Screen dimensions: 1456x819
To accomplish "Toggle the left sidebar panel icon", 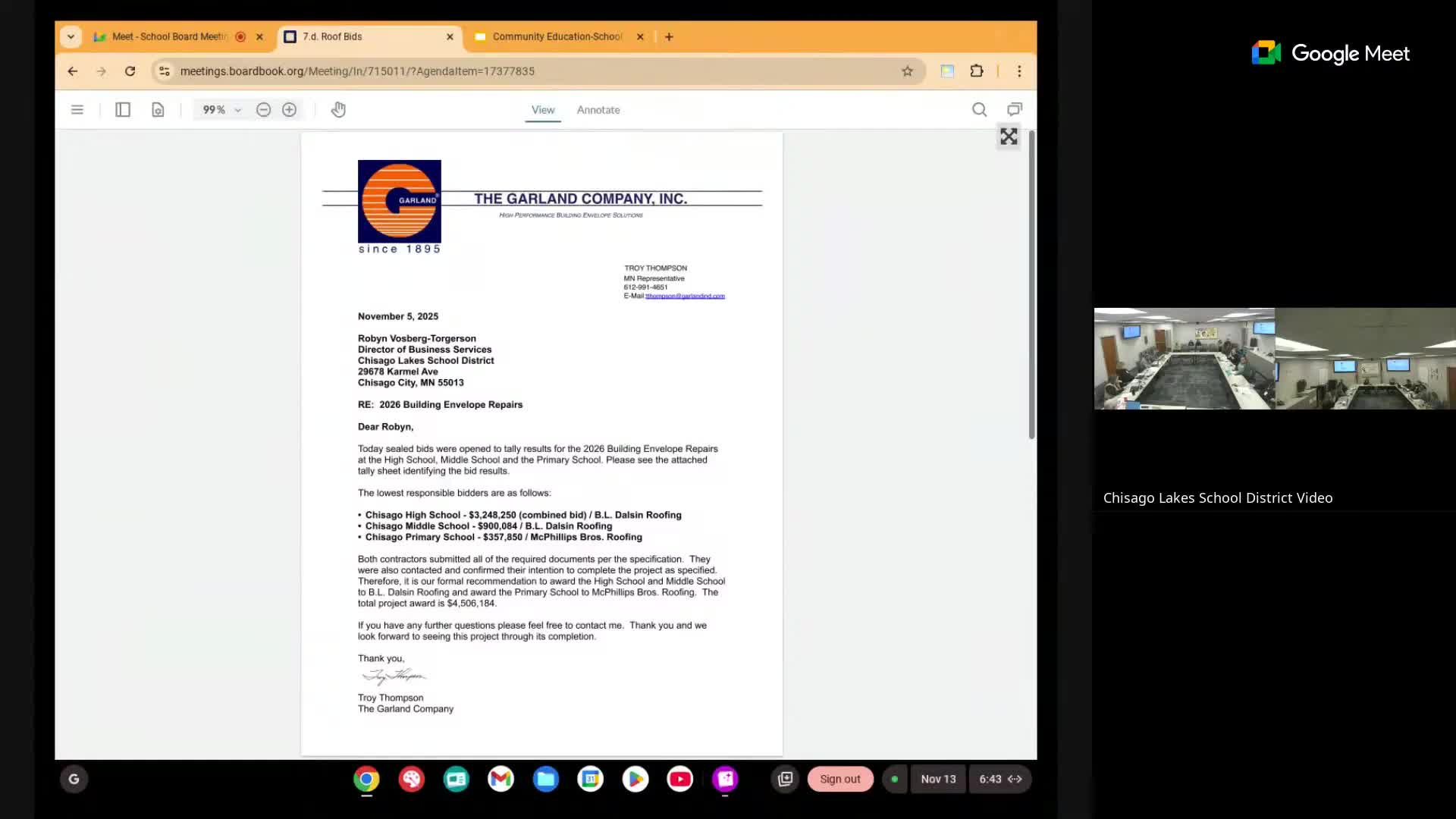I will click(x=123, y=110).
